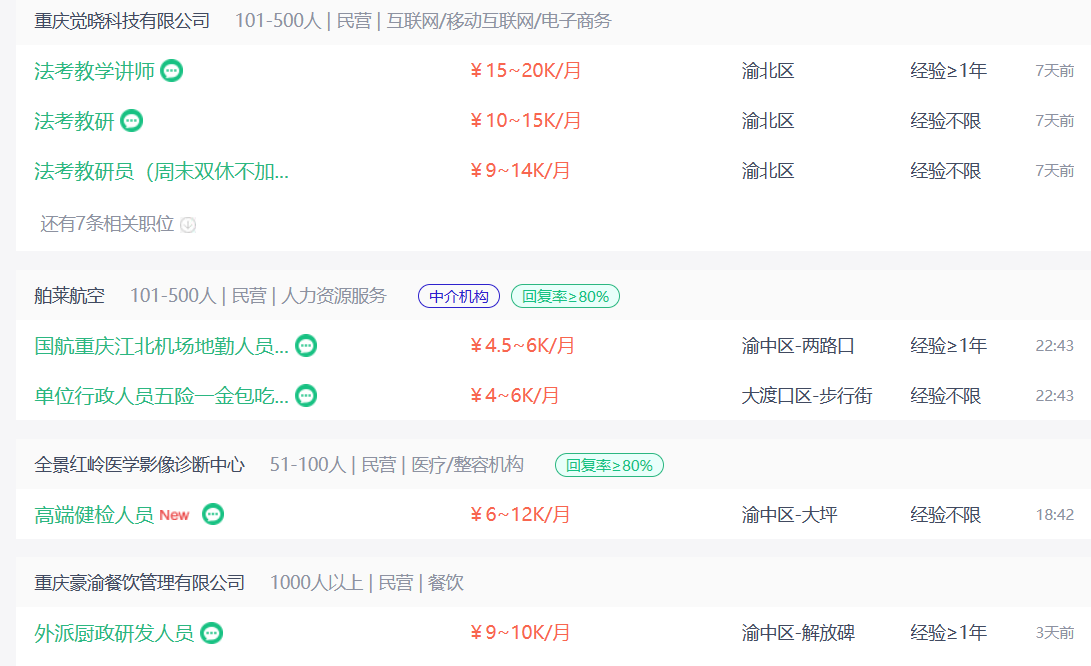Click salary ¥15~20K/月 of 法考教学讲师

[x=525, y=70]
